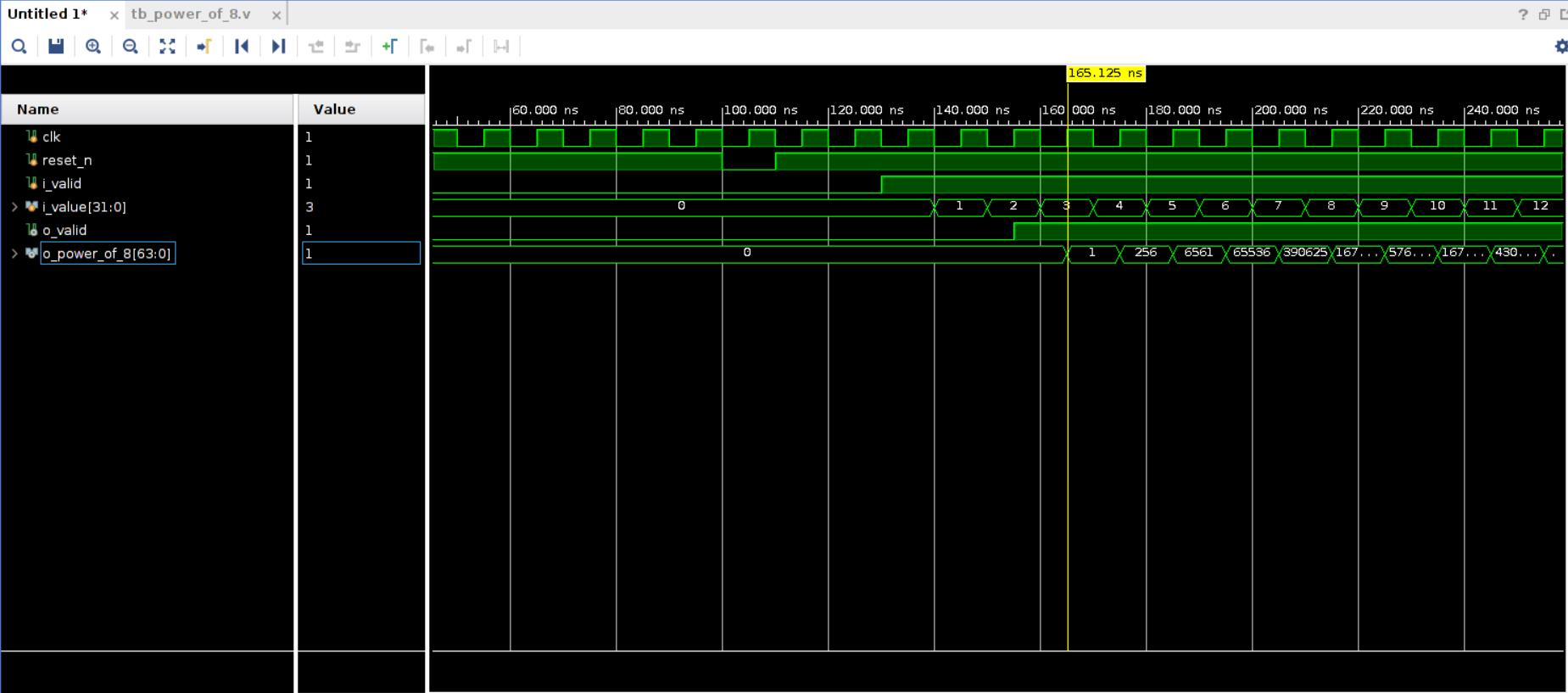
Task: Expand the o_power_of_8[63:0] bus
Action: click(14, 254)
